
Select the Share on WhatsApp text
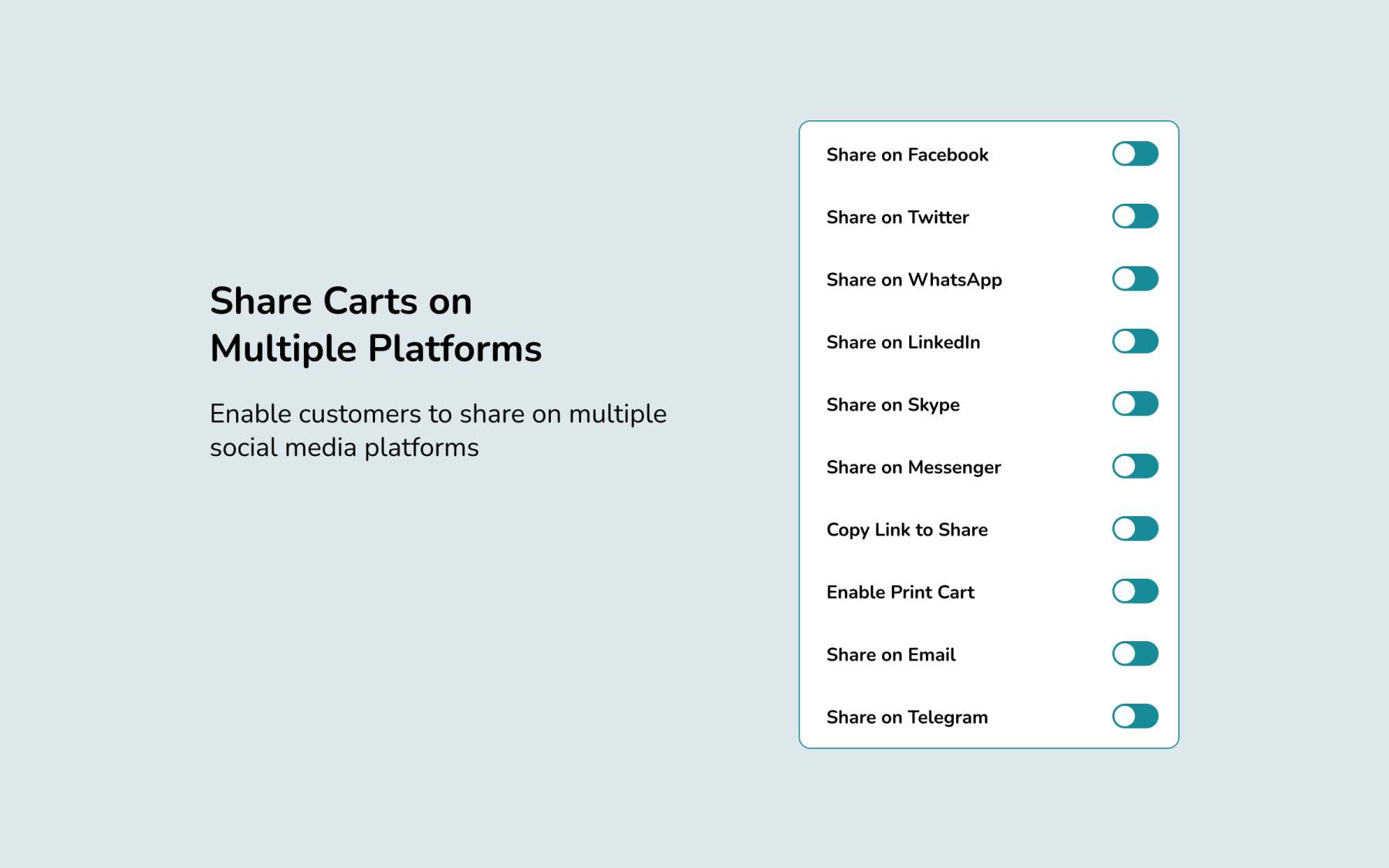click(914, 281)
